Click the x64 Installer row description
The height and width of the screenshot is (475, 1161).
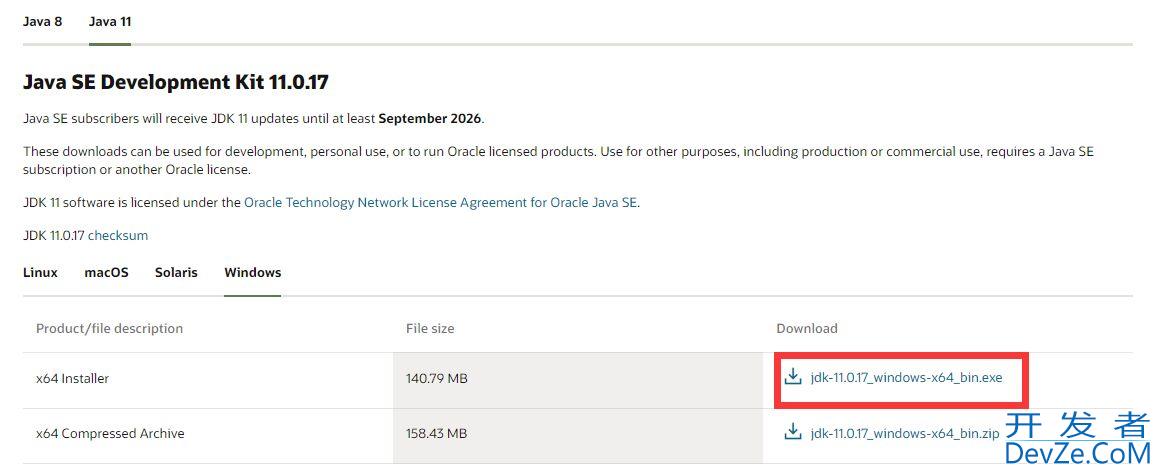(73, 378)
